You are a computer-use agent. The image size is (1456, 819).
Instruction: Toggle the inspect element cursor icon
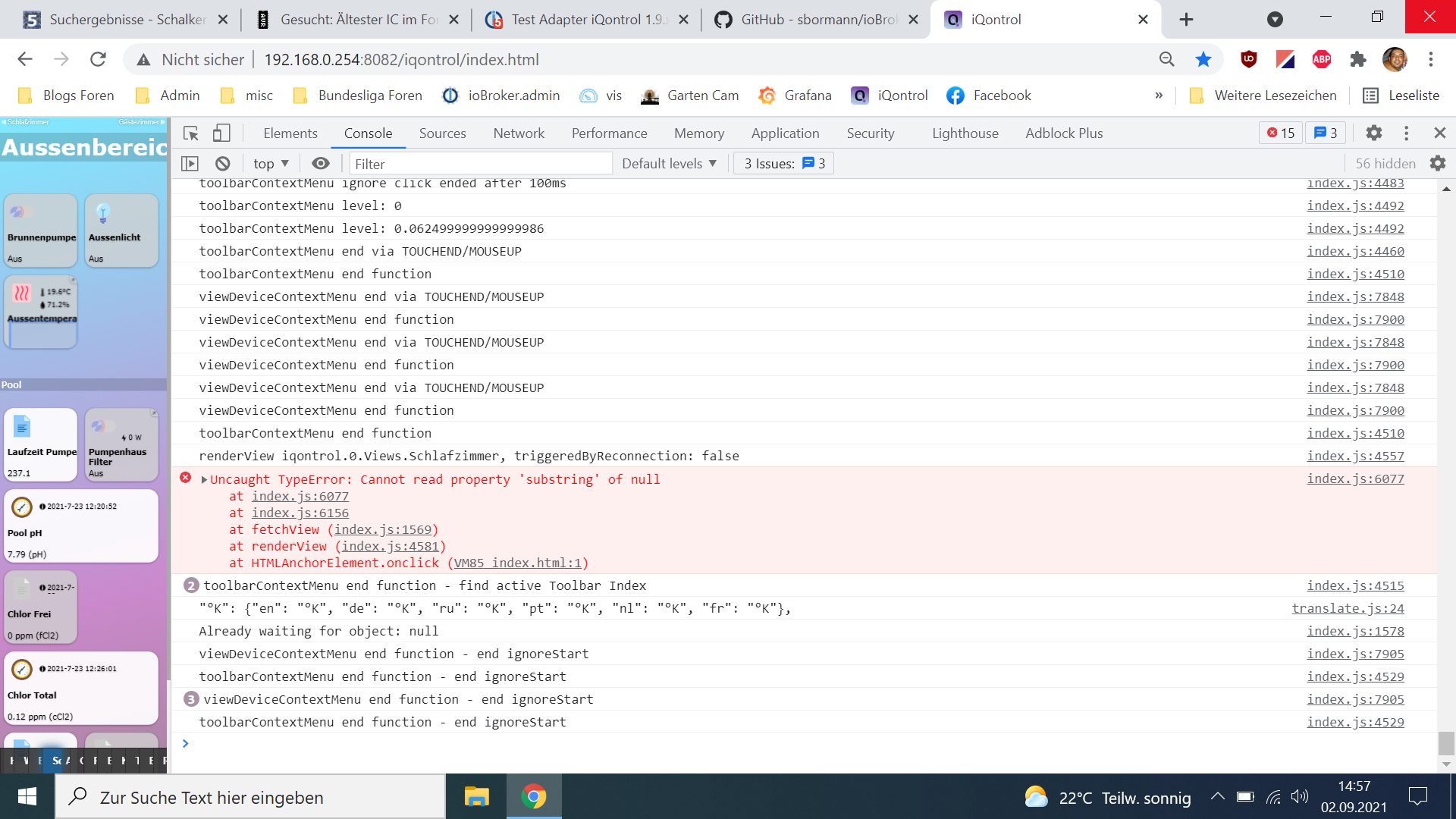click(191, 133)
